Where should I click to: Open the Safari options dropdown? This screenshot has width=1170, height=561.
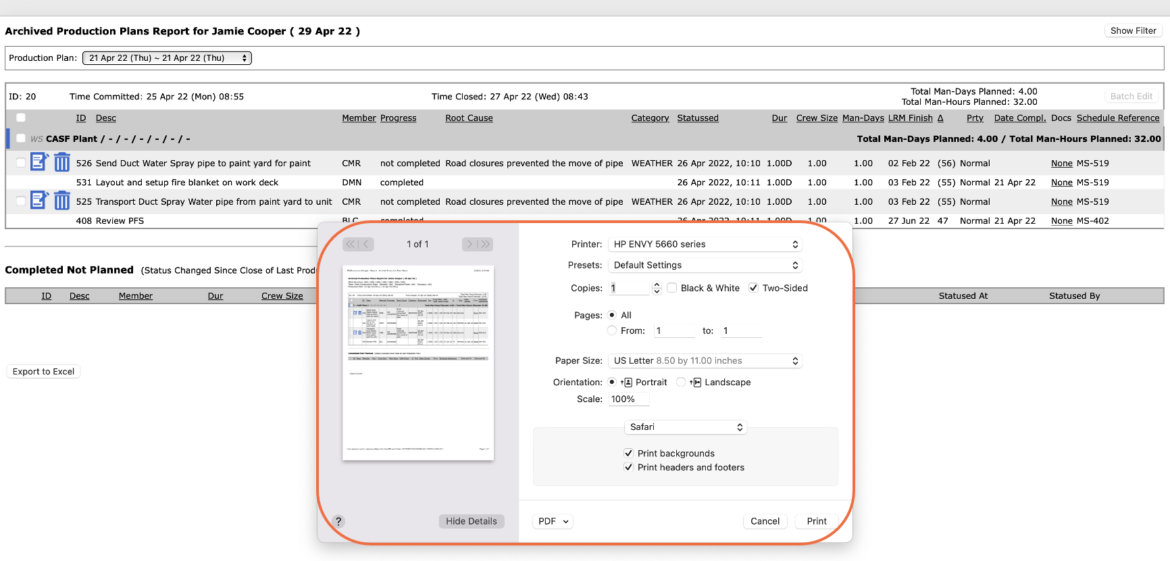click(x=686, y=427)
